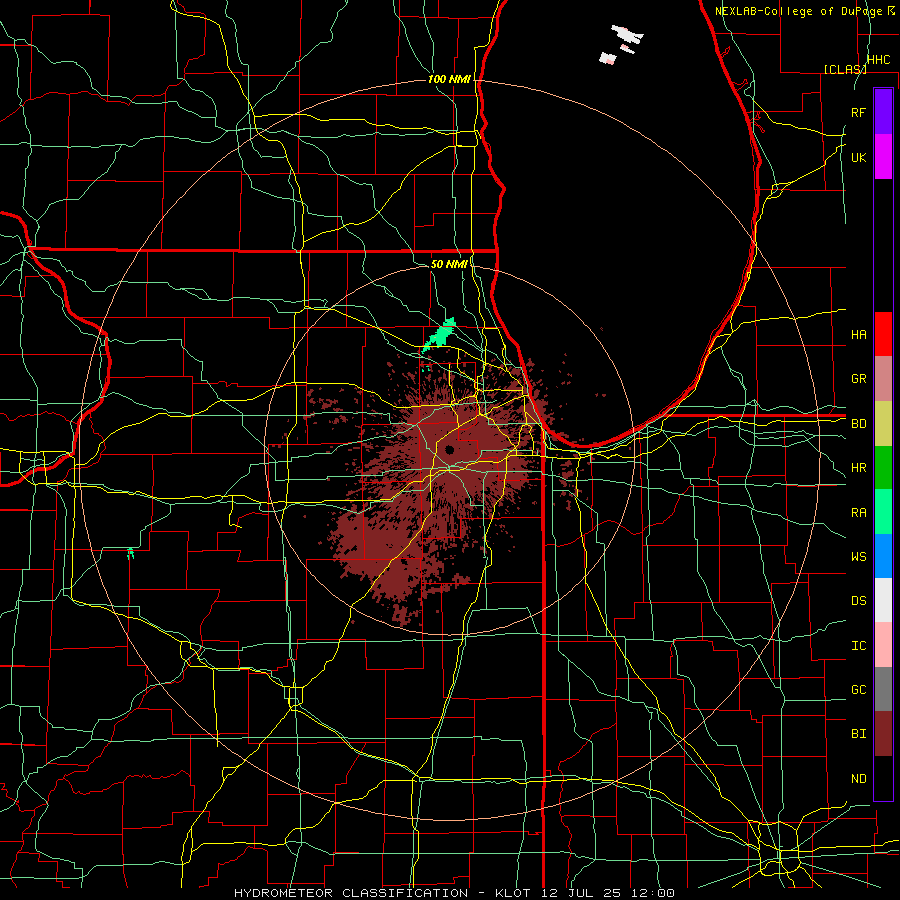Click the blue WS legend swatch
The height and width of the screenshot is (900, 900).
pyautogui.click(x=883, y=556)
